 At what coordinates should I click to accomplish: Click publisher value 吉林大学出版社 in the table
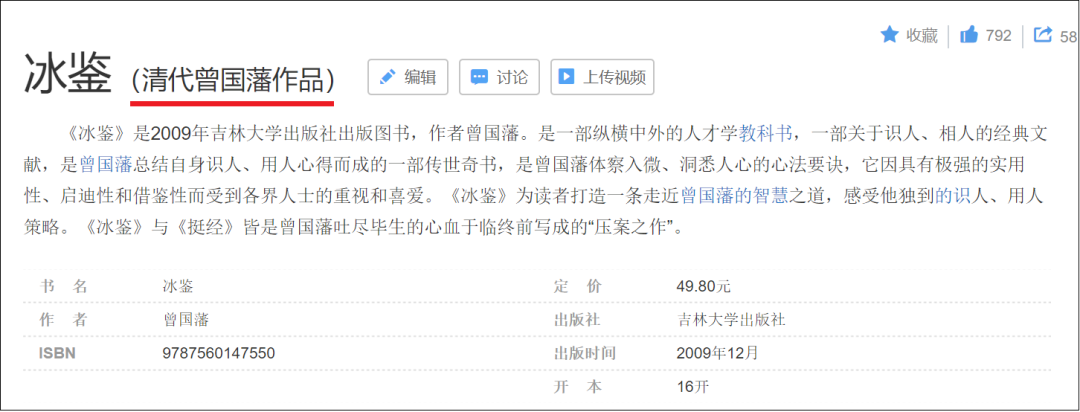pyautogui.click(x=731, y=320)
